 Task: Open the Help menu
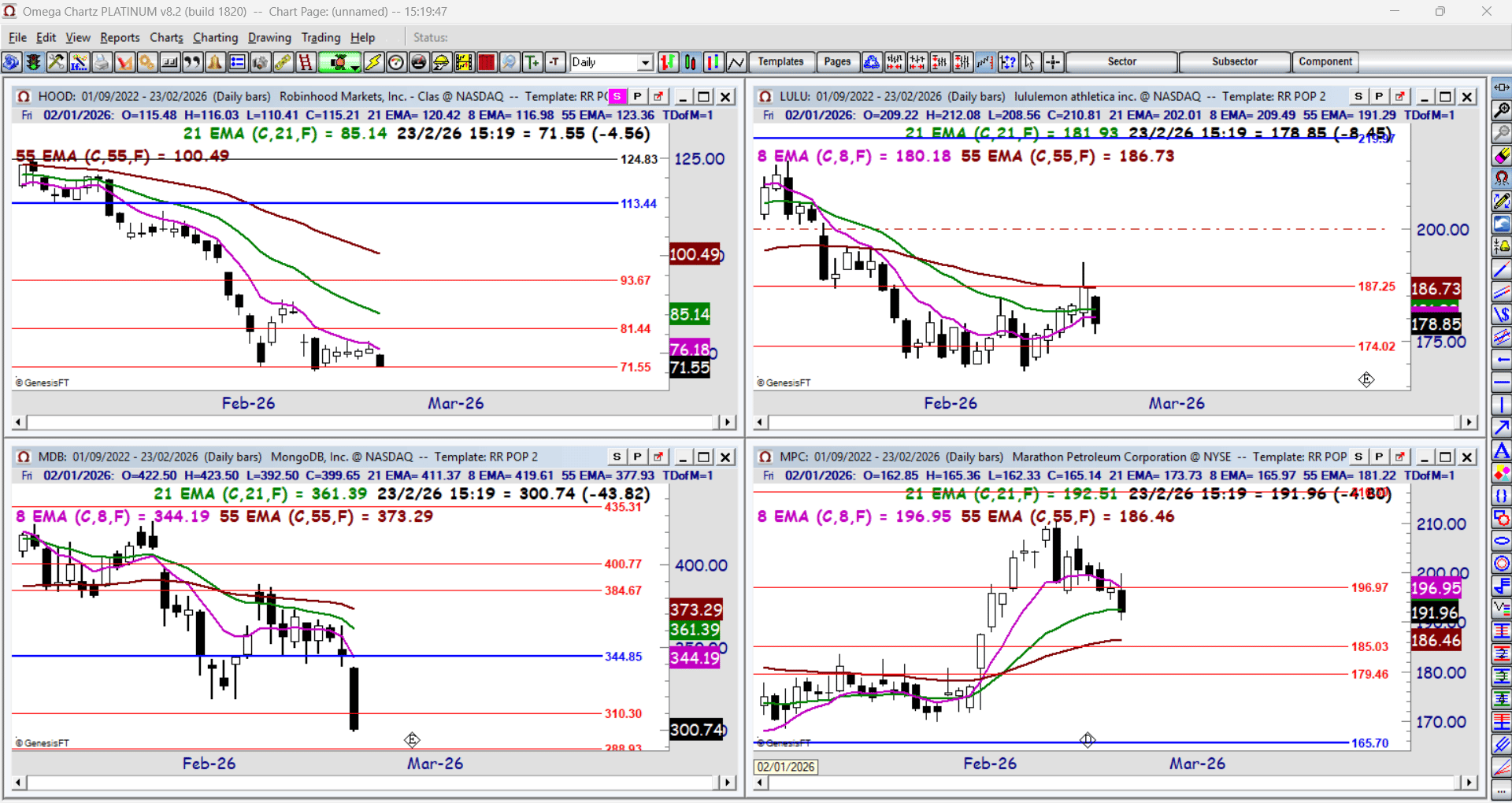(363, 37)
